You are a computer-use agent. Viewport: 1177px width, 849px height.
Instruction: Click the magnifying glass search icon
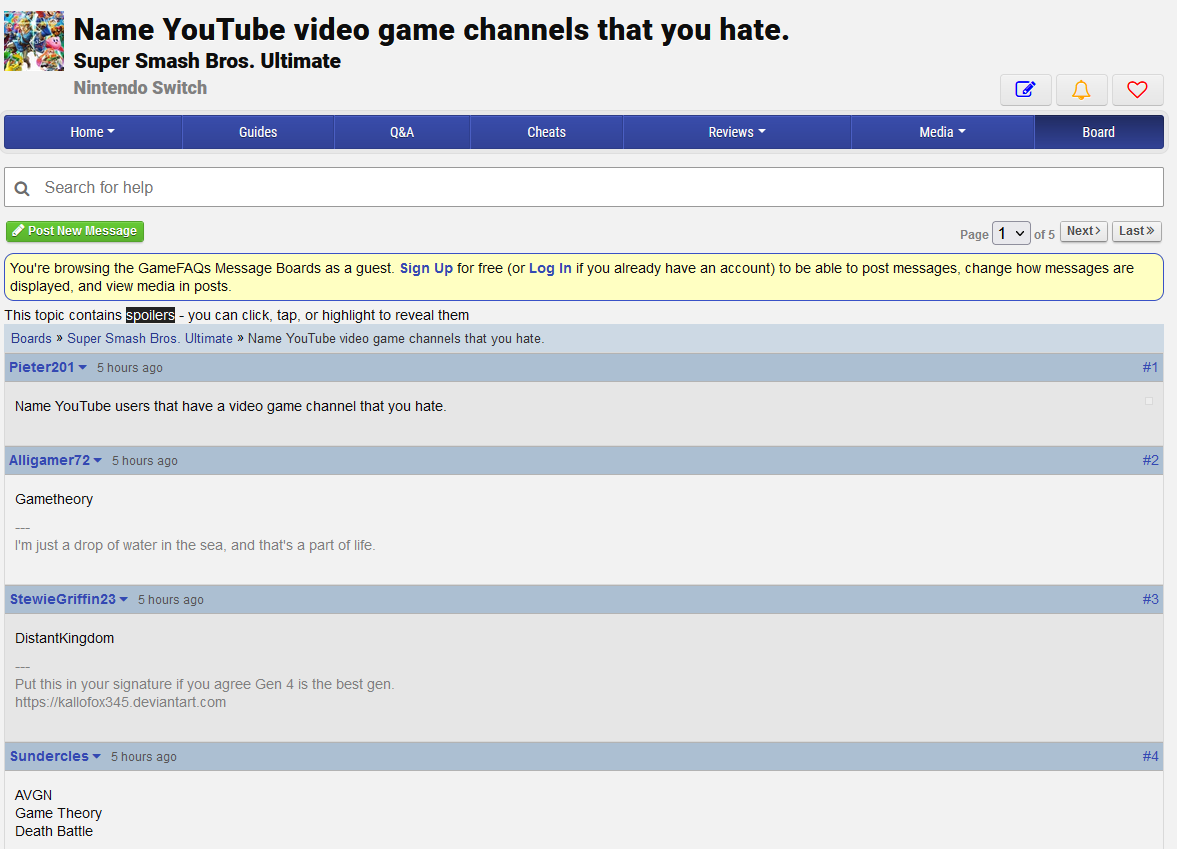click(x=23, y=188)
